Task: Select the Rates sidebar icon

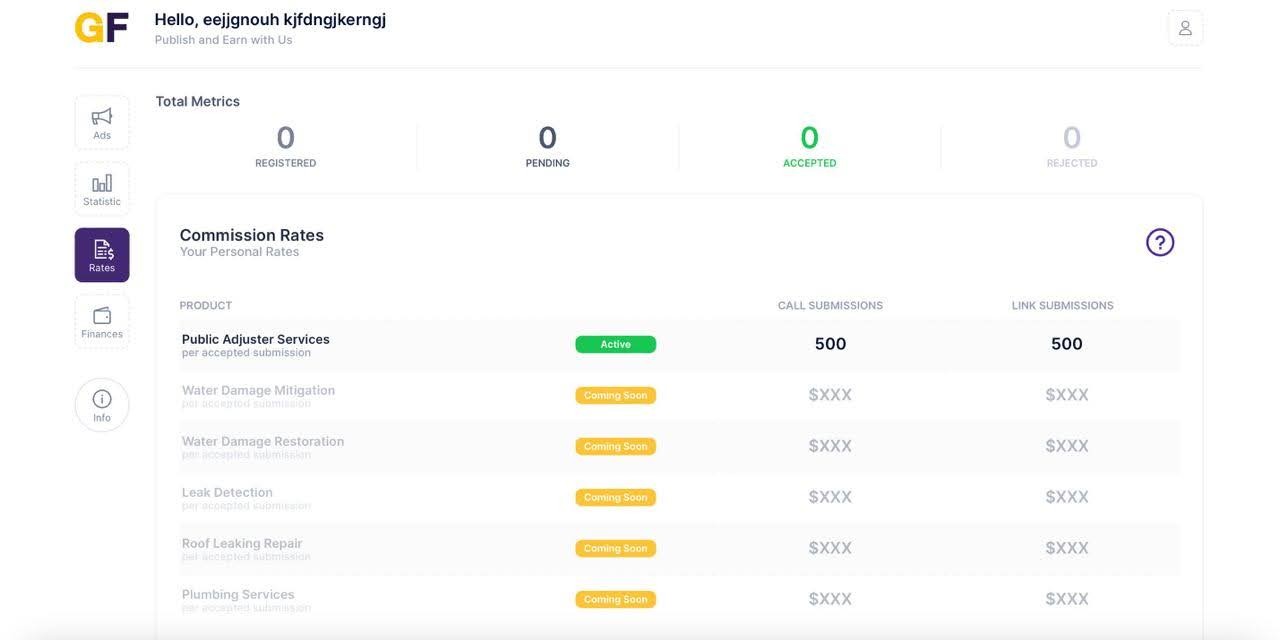Action: pos(102,255)
